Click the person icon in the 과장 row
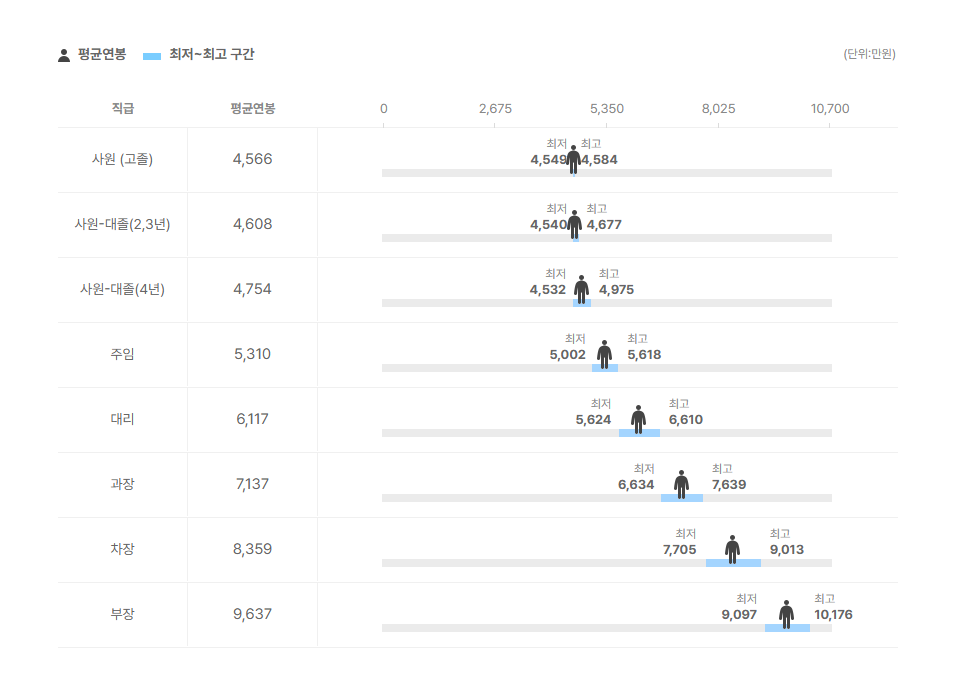Screen dimensions: 954x695 click(681, 485)
